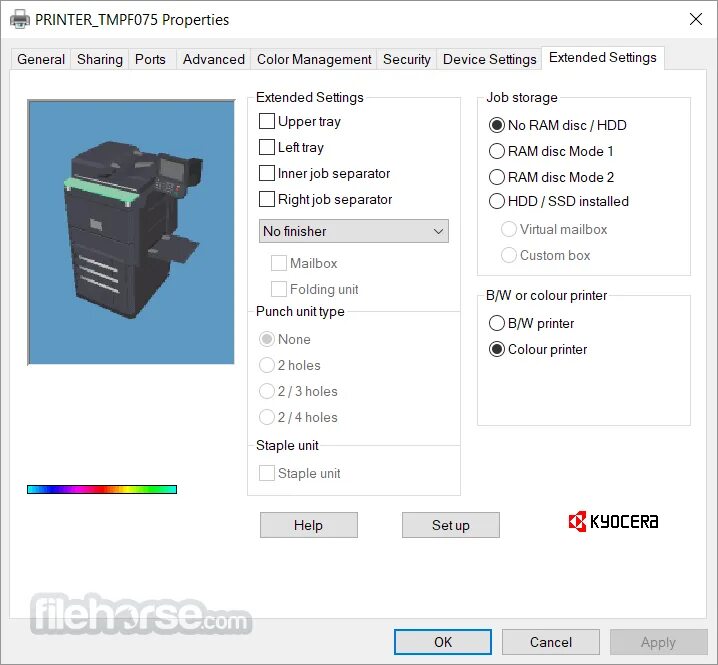Click the Apply button
The height and width of the screenshot is (665, 718).
pos(658,642)
